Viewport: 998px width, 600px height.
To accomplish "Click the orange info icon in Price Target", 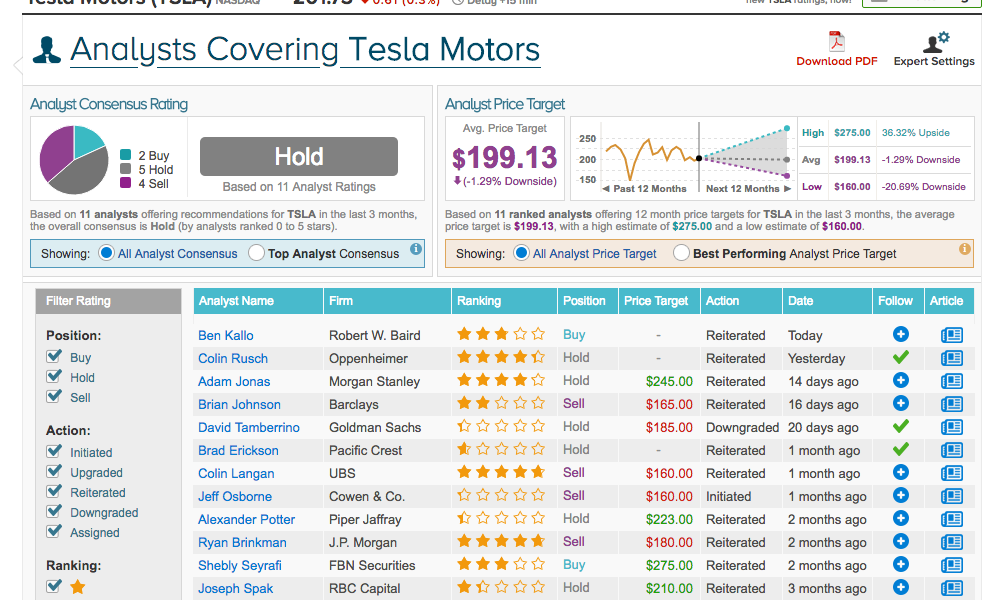I will [965, 249].
